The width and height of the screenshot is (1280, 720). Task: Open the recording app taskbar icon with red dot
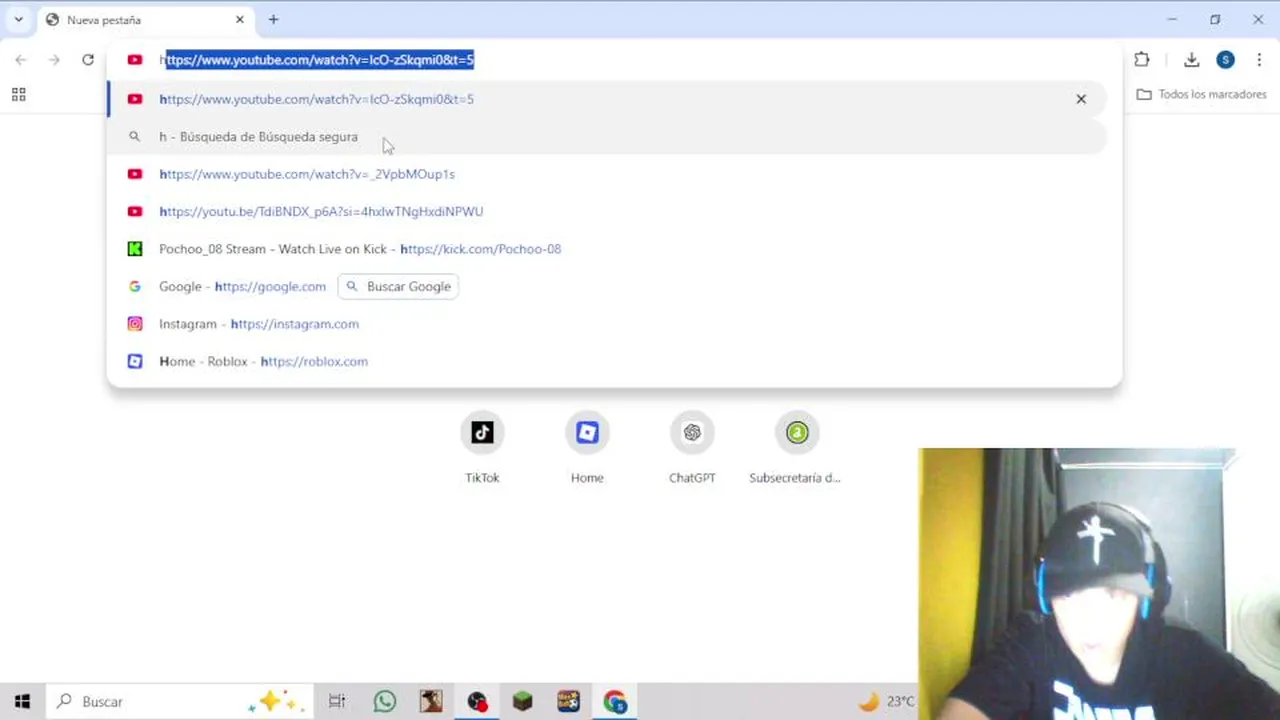click(x=477, y=702)
